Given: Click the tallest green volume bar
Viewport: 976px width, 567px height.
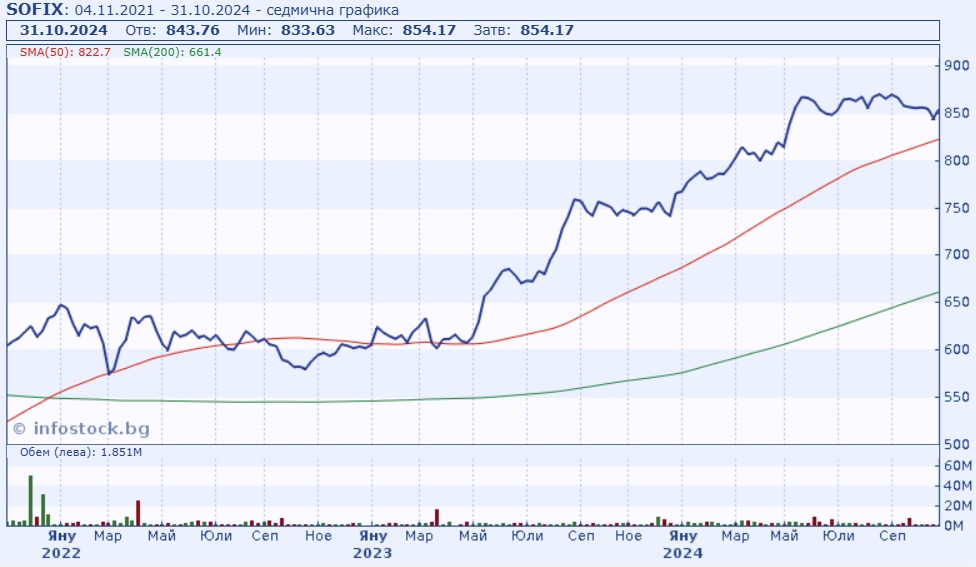Looking at the screenshot, I should point(30,500).
